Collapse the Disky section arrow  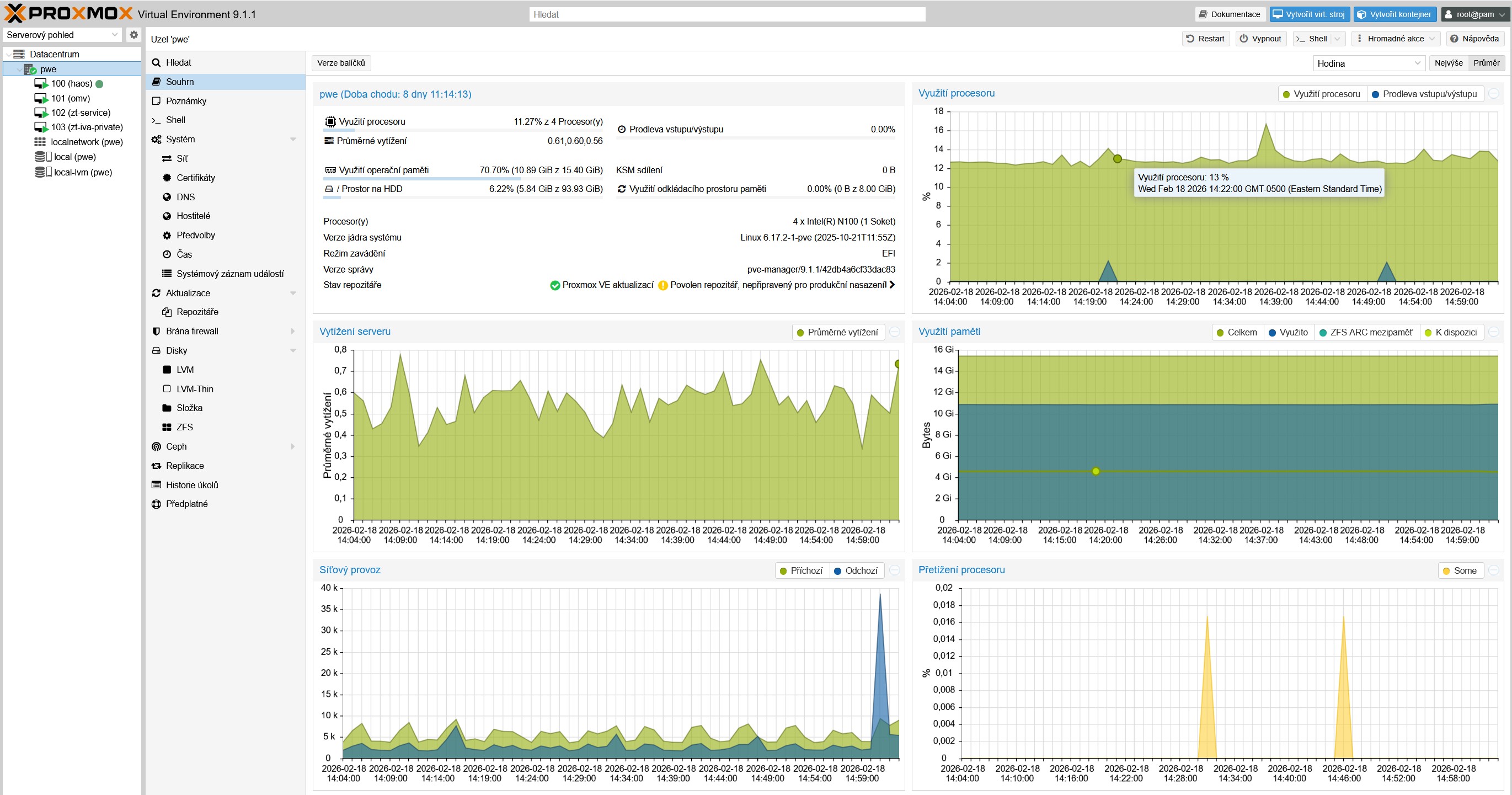click(293, 350)
